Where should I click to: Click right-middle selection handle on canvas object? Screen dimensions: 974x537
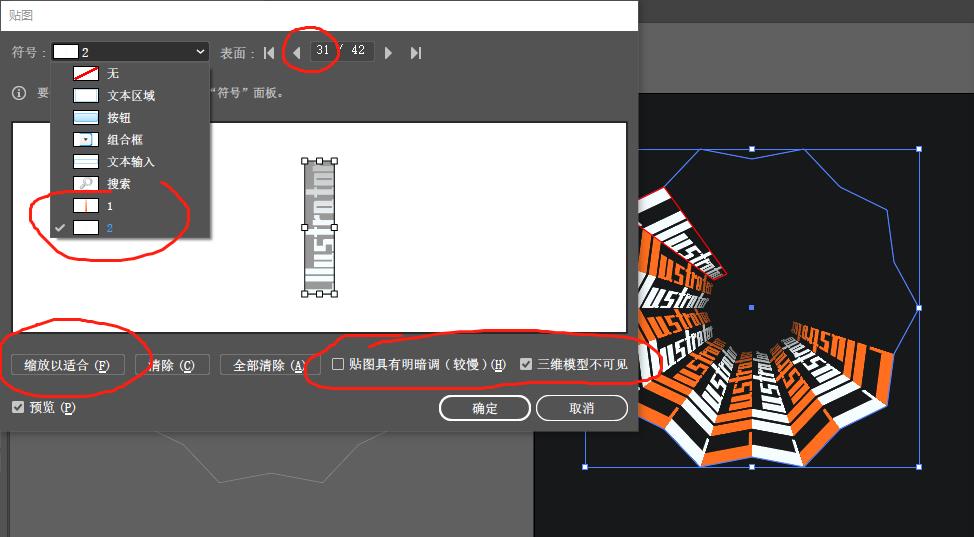[919, 308]
